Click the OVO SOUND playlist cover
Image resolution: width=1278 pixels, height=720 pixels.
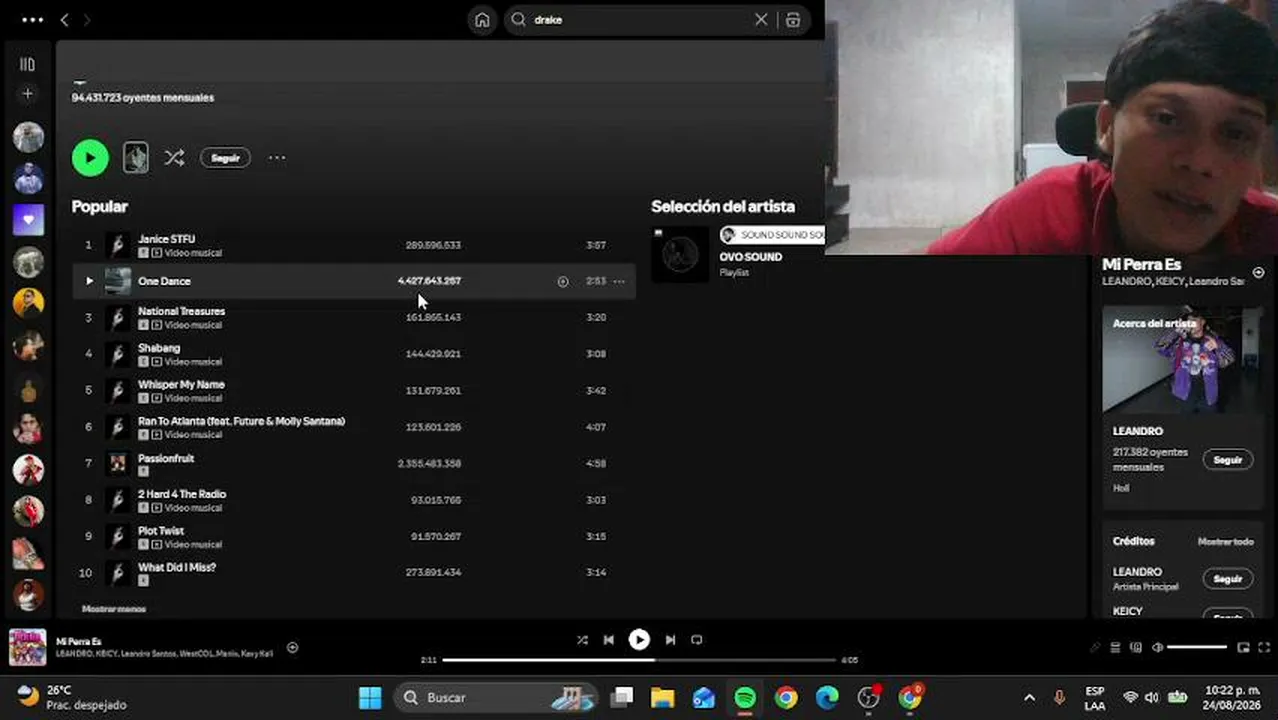point(680,254)
